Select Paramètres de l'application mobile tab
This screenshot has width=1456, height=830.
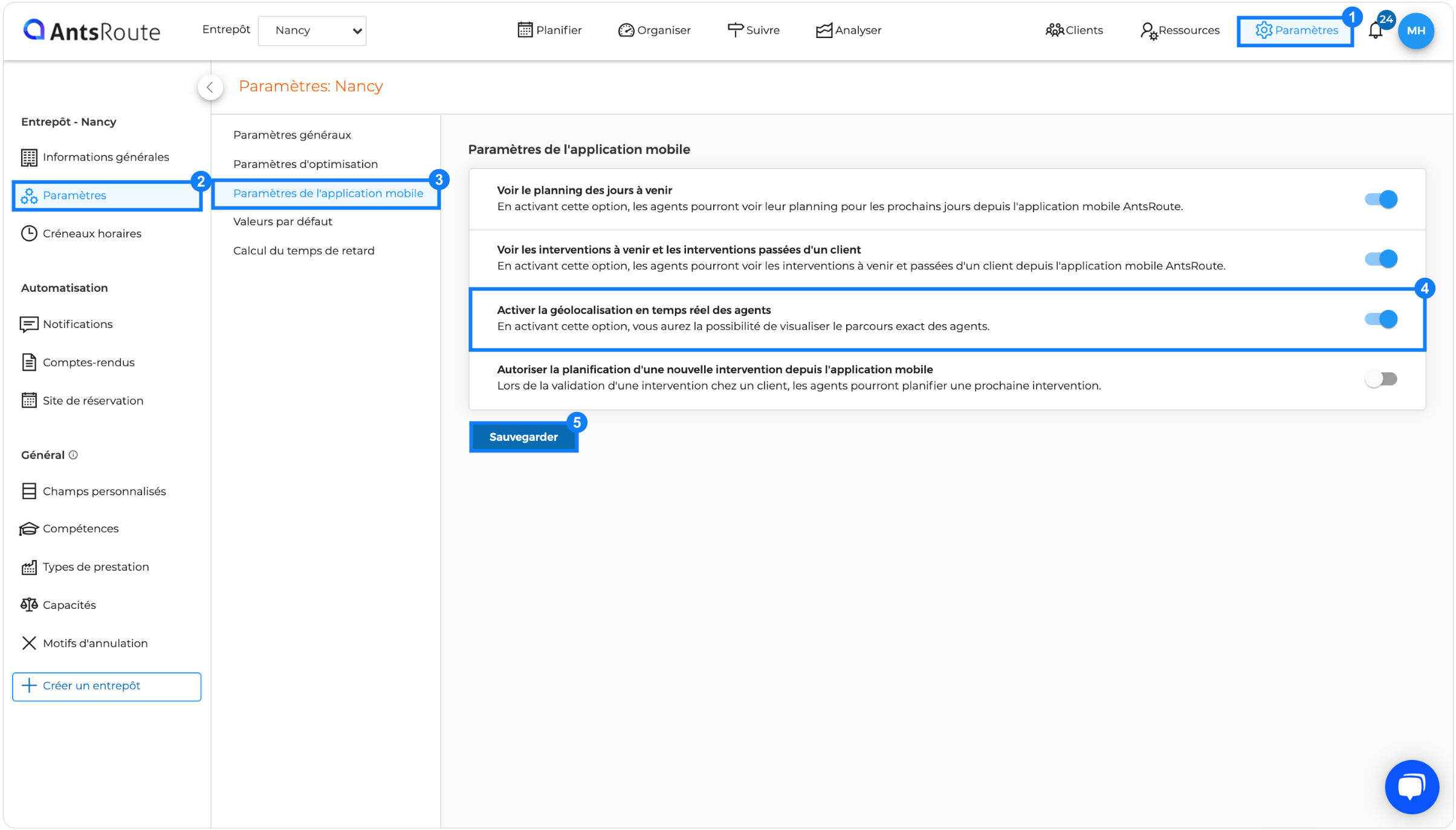tap(328, 193)
